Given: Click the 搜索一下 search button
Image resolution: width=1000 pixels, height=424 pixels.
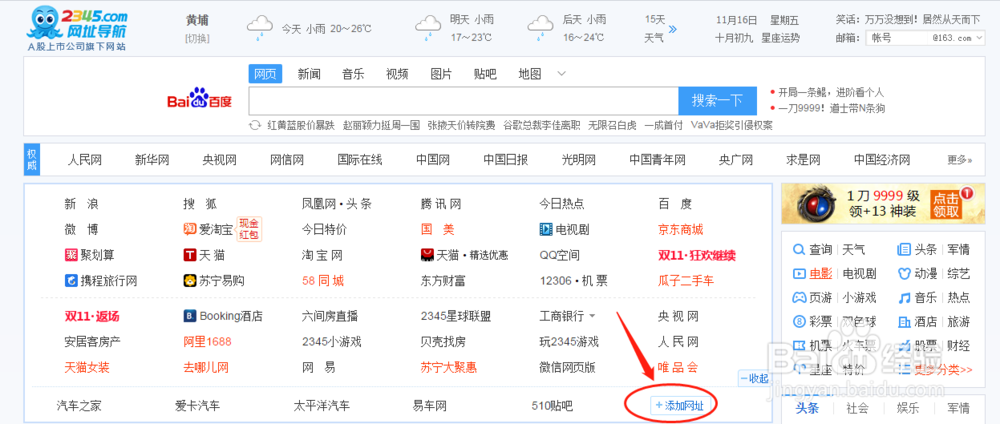Looking at the screenshot, I should pyautogui.click(x=717, y=100).
